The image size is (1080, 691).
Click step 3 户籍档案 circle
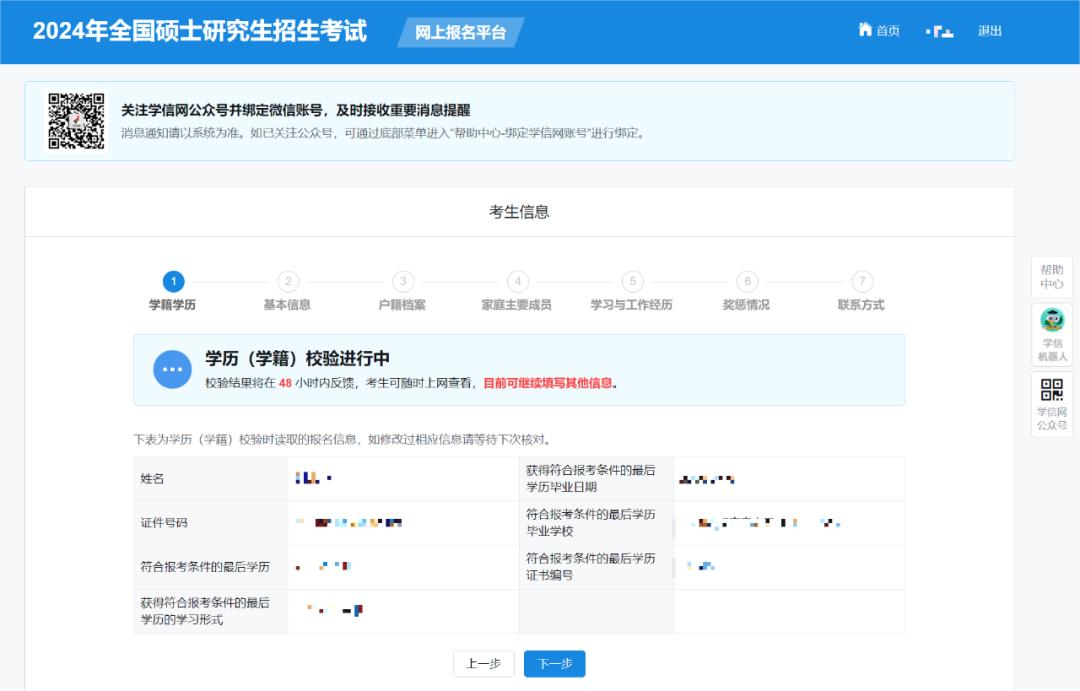pos(402,282)
